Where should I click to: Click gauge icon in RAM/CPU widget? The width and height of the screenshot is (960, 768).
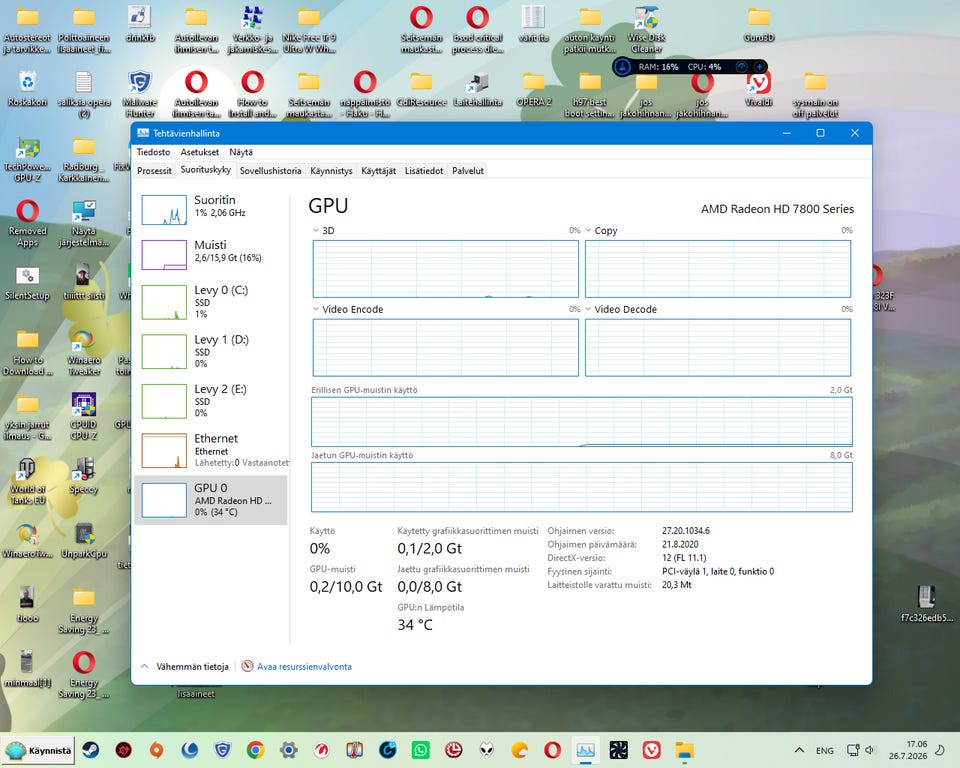pos(741,66)
